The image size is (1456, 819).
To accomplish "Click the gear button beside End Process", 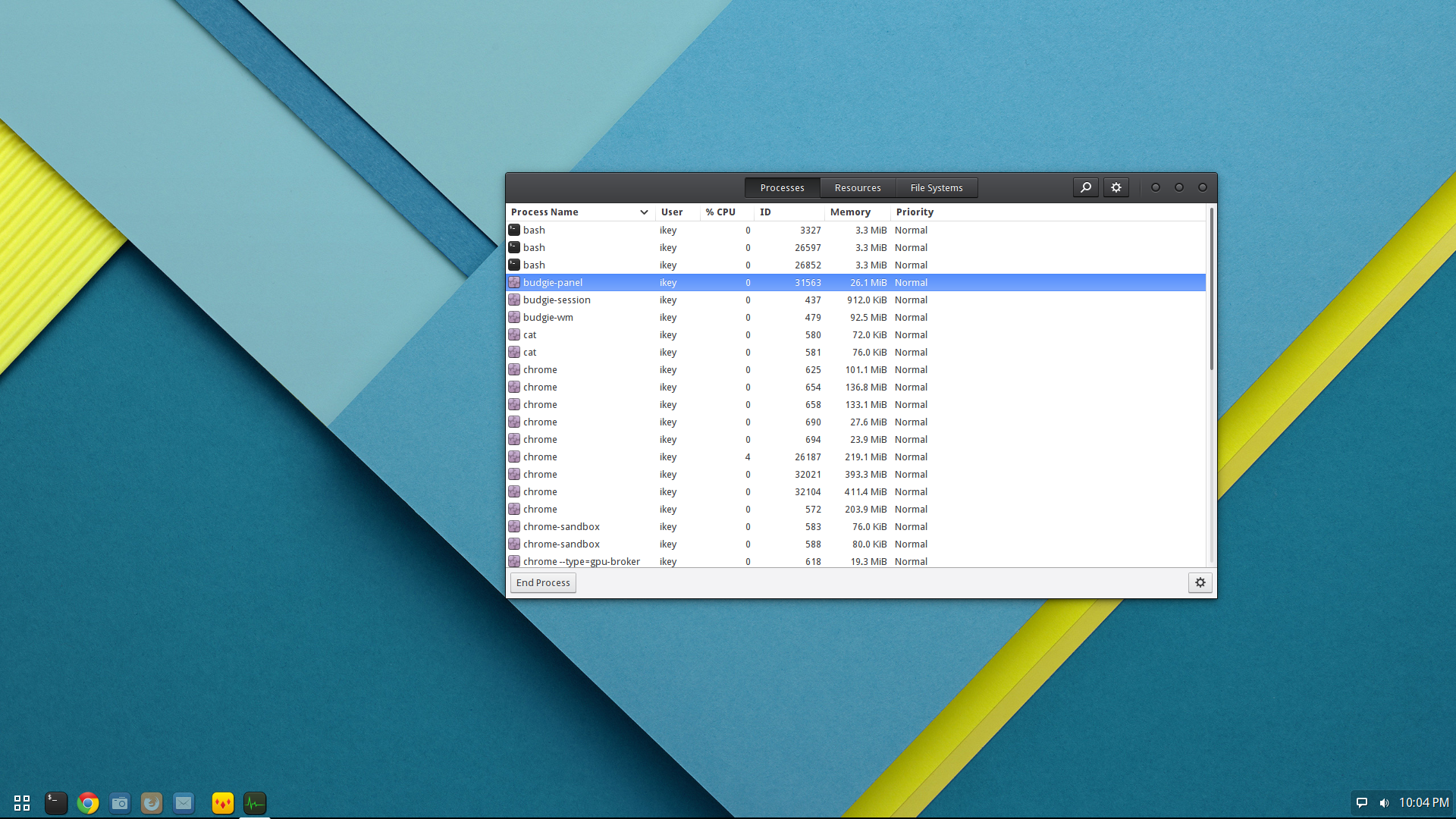I will point(1200,582).
